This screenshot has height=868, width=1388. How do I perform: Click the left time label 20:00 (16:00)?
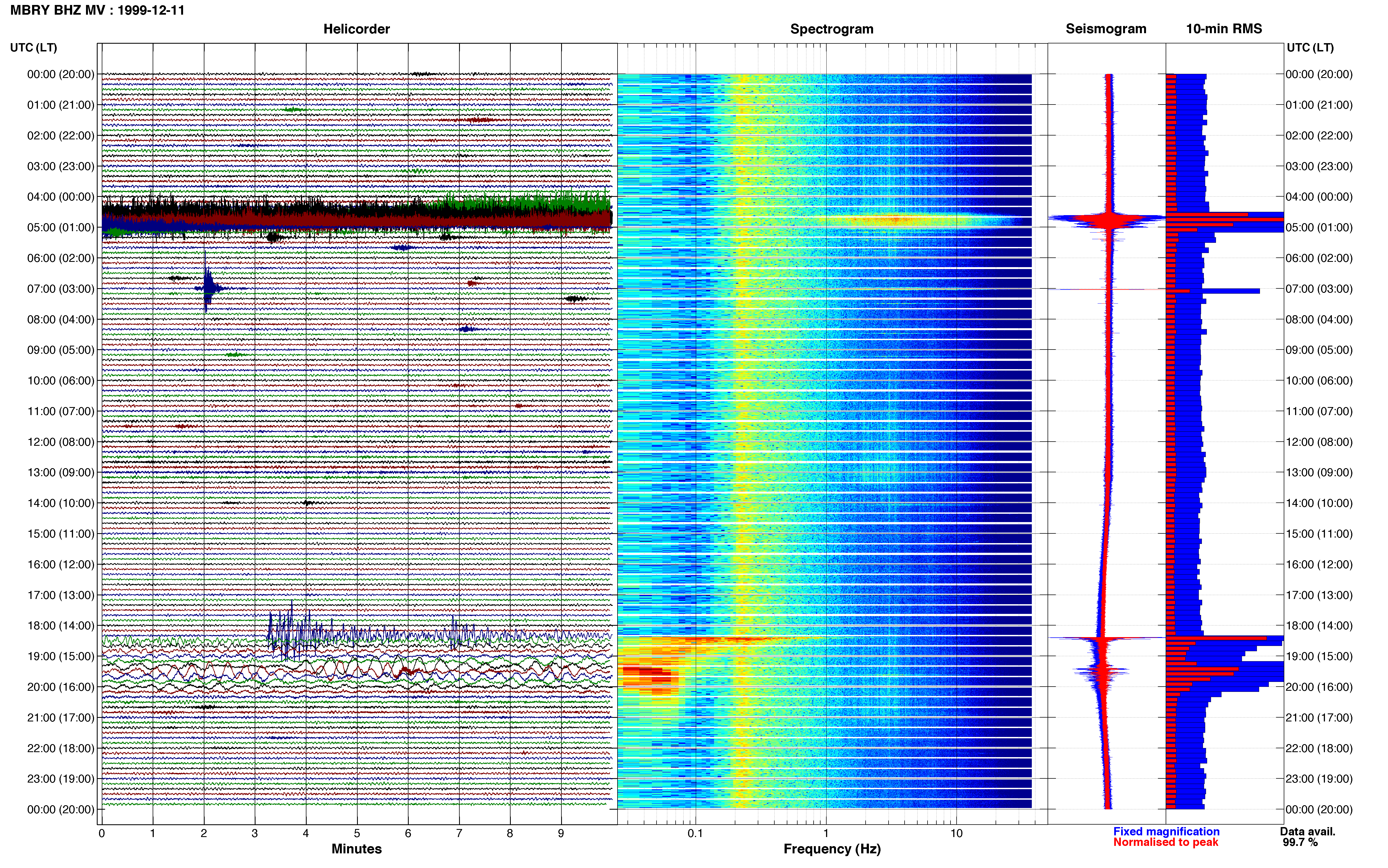click(61, 687)
